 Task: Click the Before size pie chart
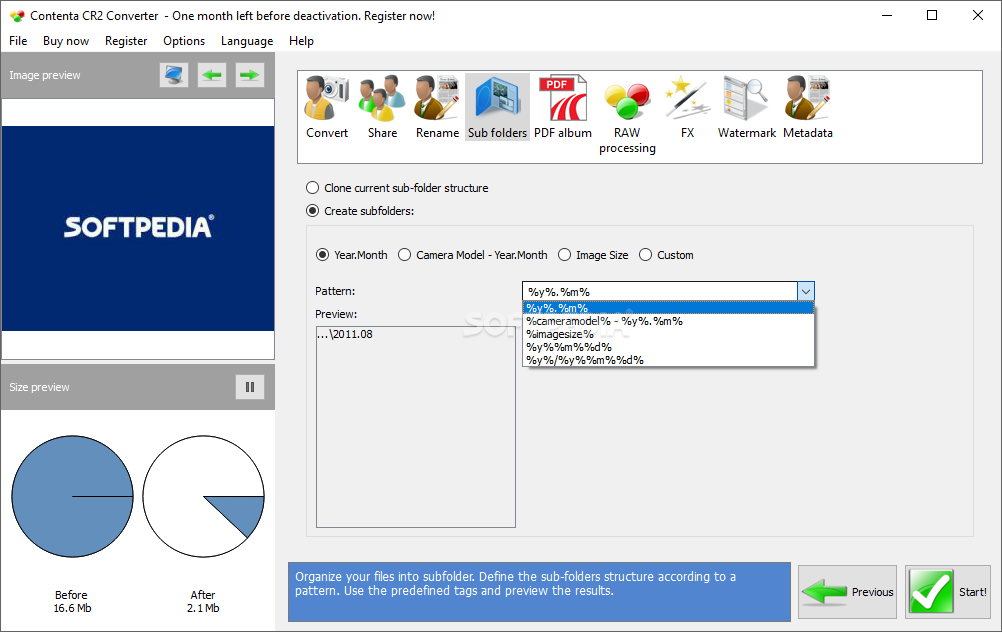click(x=72, y=497)
